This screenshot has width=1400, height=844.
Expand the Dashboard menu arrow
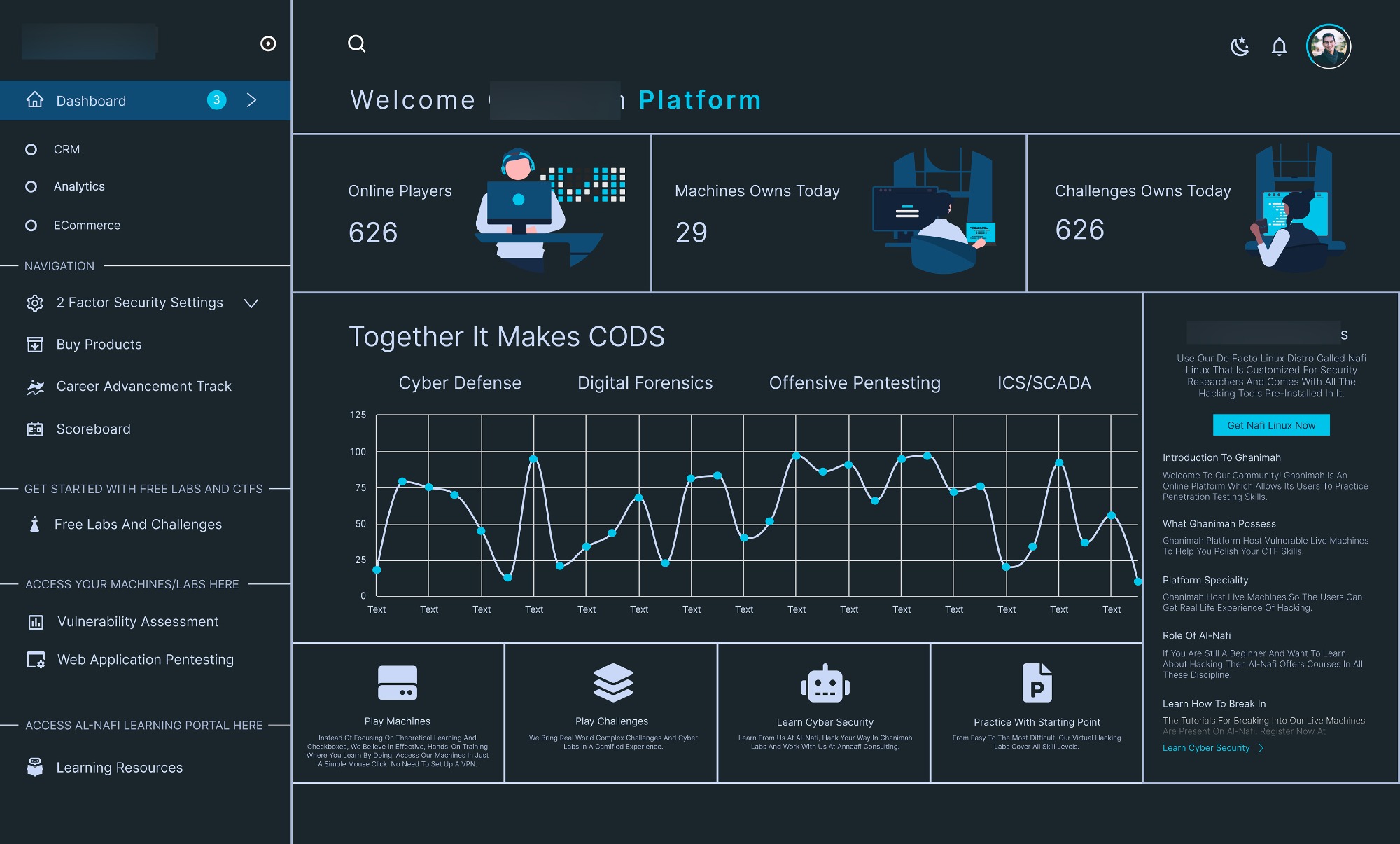coord(252,101)
